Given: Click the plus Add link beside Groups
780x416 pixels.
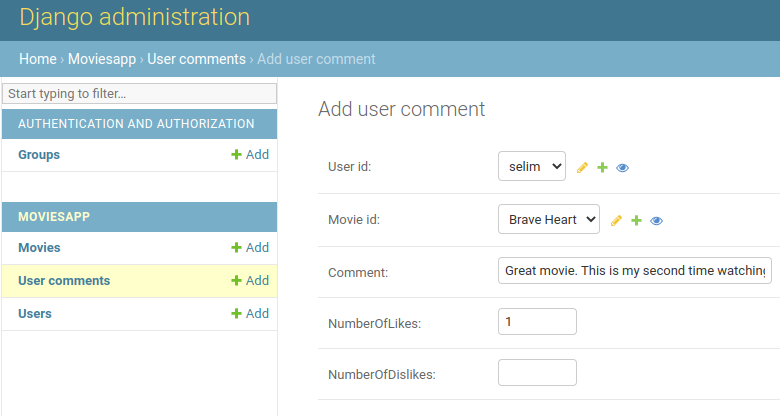Looking at the screenshot, I should tap(250, 155).
